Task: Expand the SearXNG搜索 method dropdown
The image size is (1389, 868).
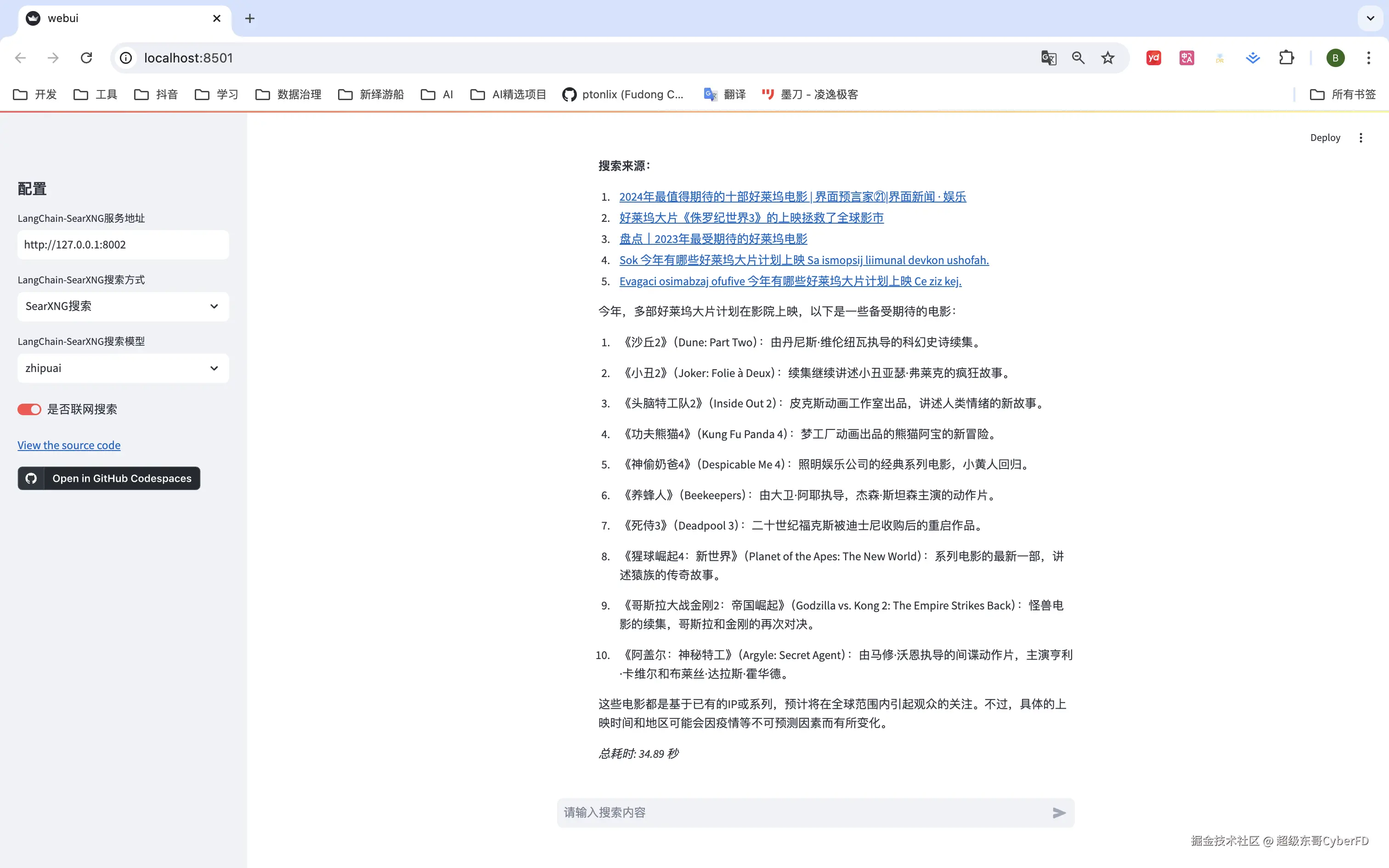Action: click(x=123, y=307)
